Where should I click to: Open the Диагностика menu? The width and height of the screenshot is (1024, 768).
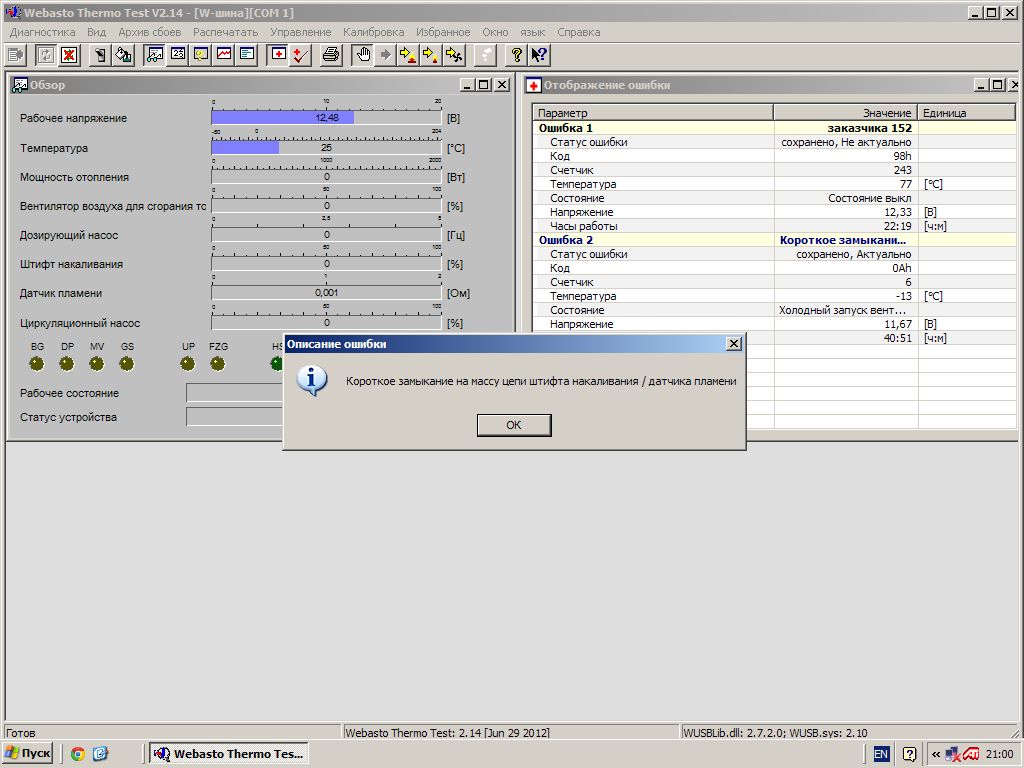tap(42, 32)
